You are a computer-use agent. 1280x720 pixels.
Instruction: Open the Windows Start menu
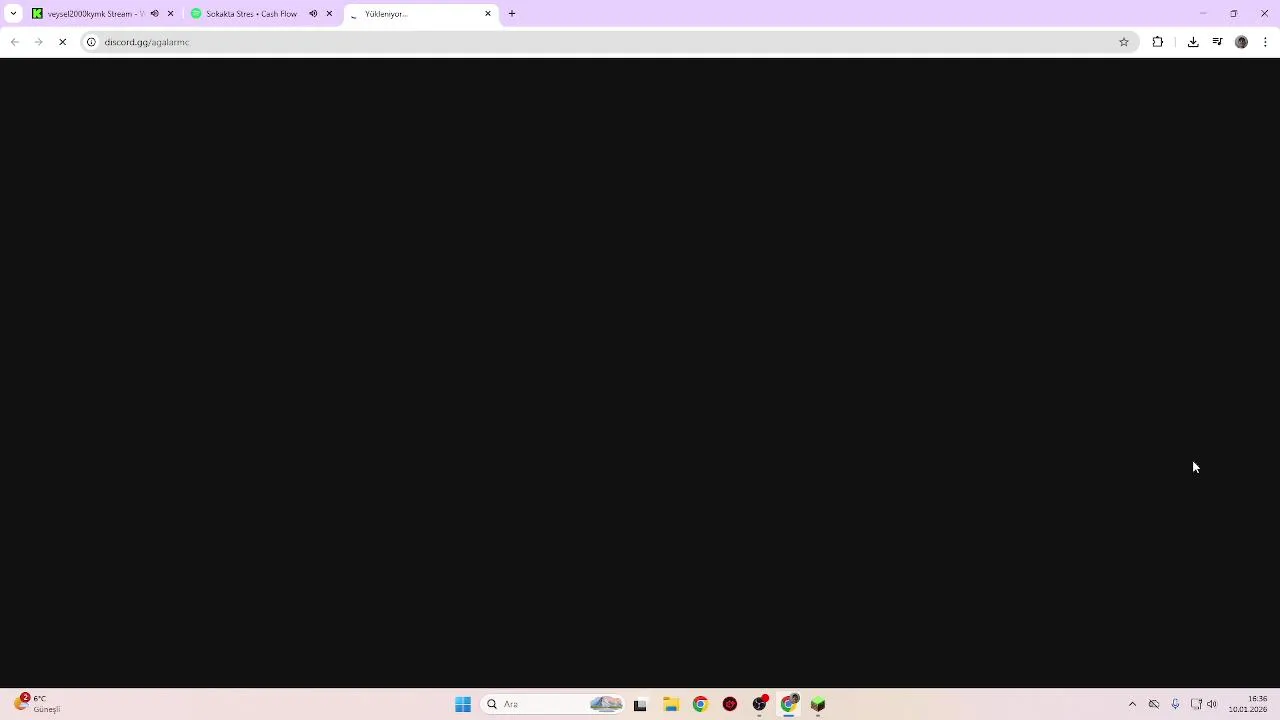463,704
